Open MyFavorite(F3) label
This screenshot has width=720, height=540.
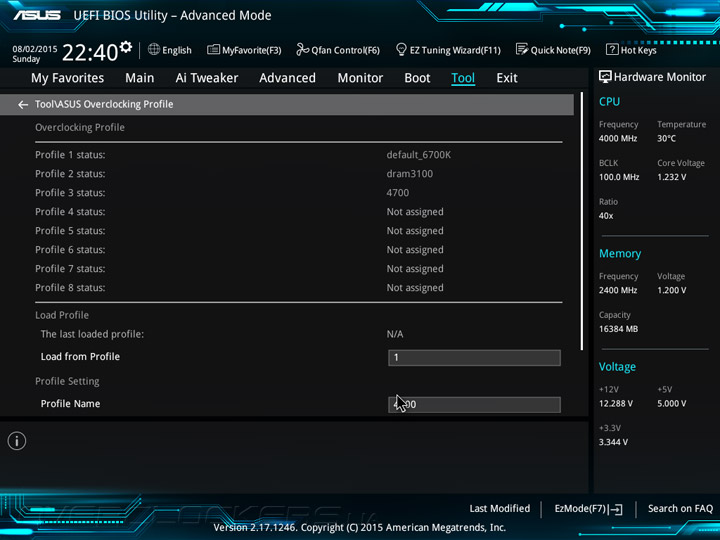click(x=252, y=50)
